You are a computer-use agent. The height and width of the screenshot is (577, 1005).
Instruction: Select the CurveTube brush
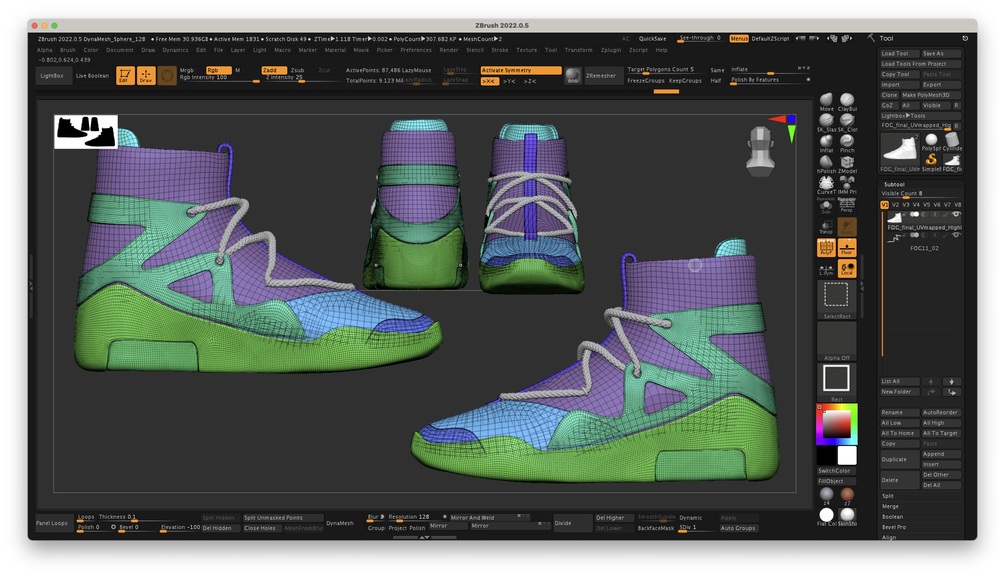click(x=826, y=184)
